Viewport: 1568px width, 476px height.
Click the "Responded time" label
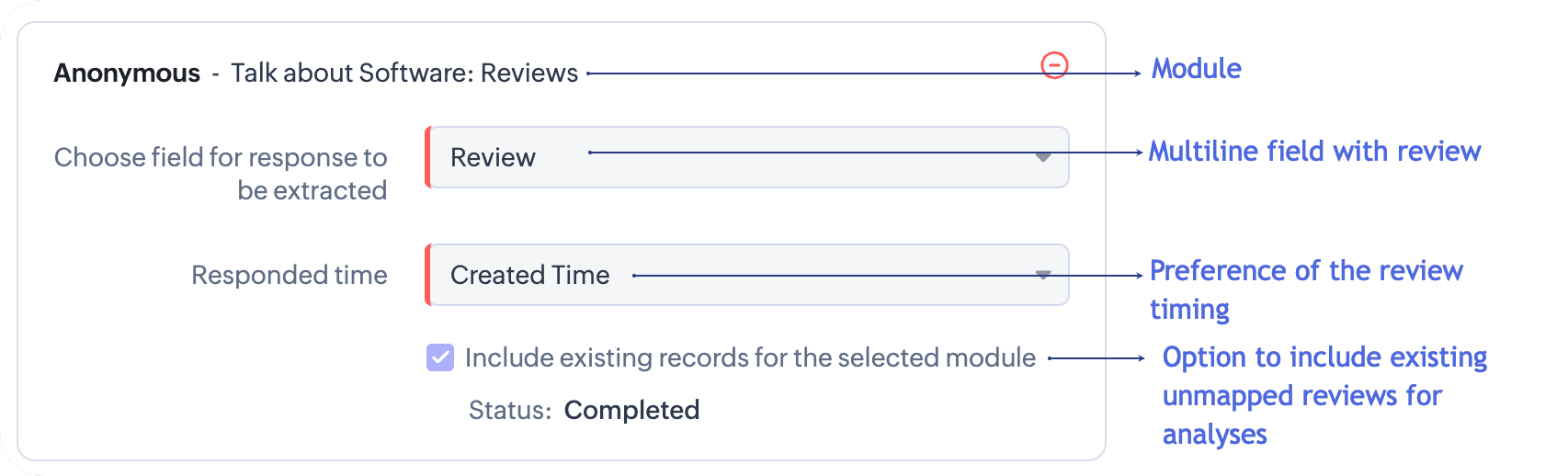(290, 275)
